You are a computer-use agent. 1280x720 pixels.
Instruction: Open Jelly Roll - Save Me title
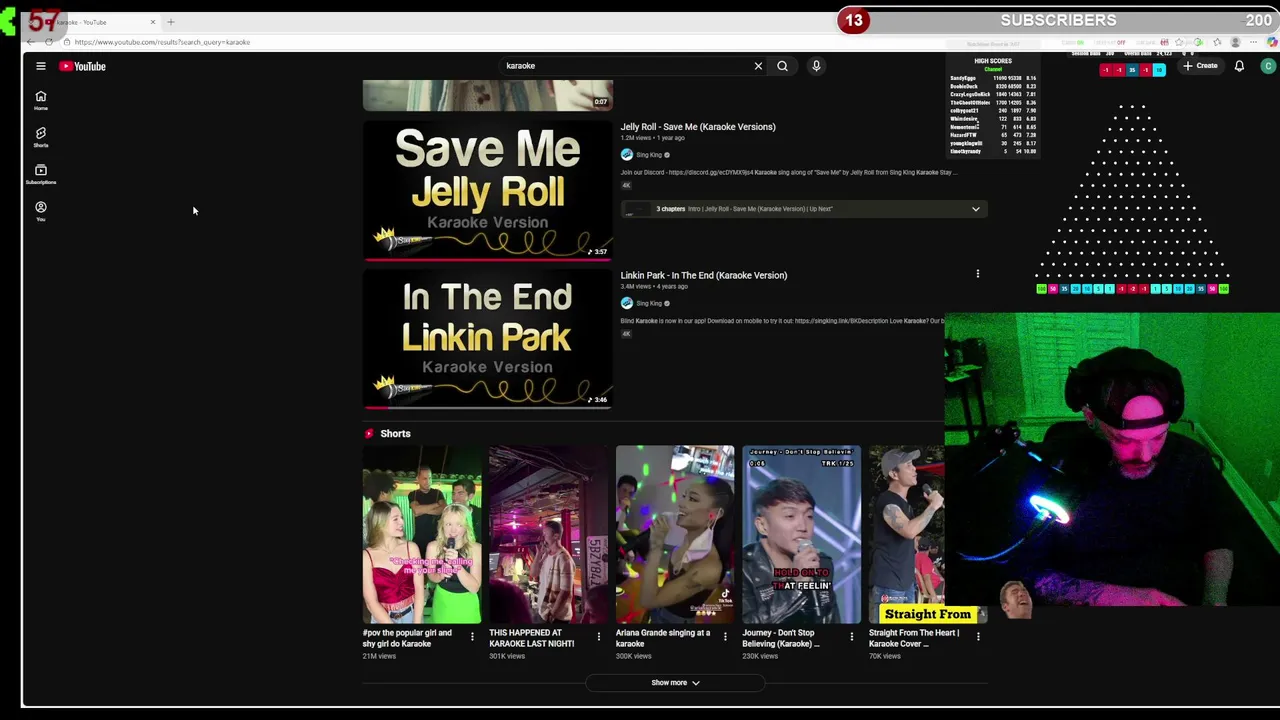[x=698, y=127]
